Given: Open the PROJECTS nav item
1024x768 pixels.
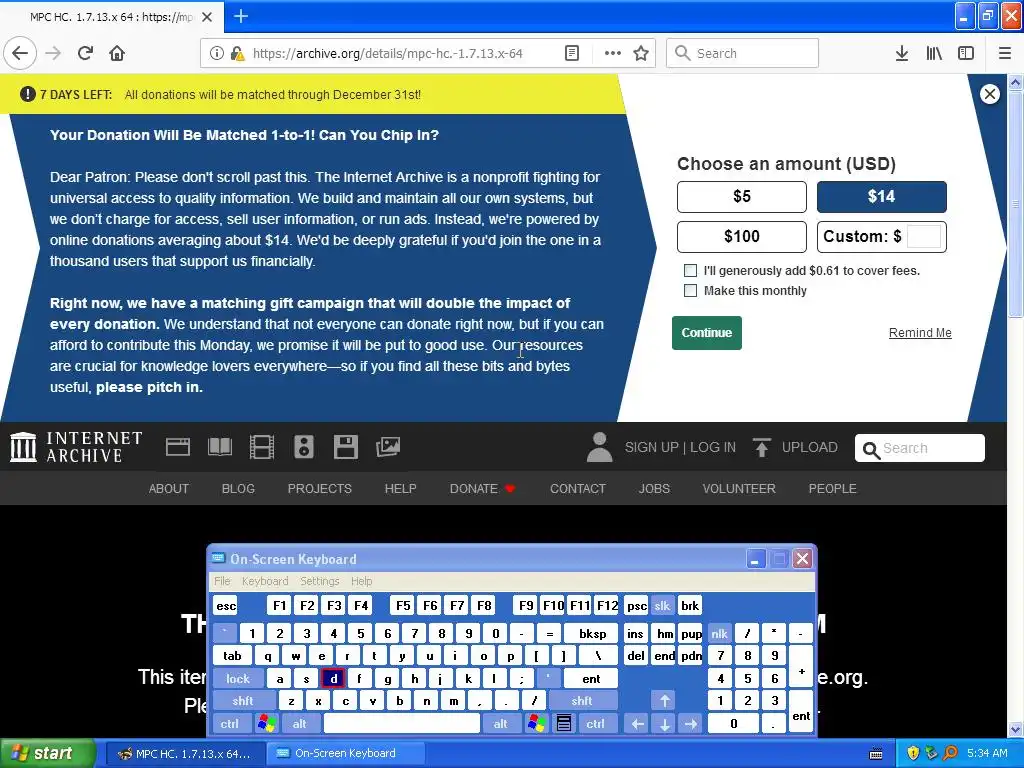Looking at the screenshot, I should (319, 488).
